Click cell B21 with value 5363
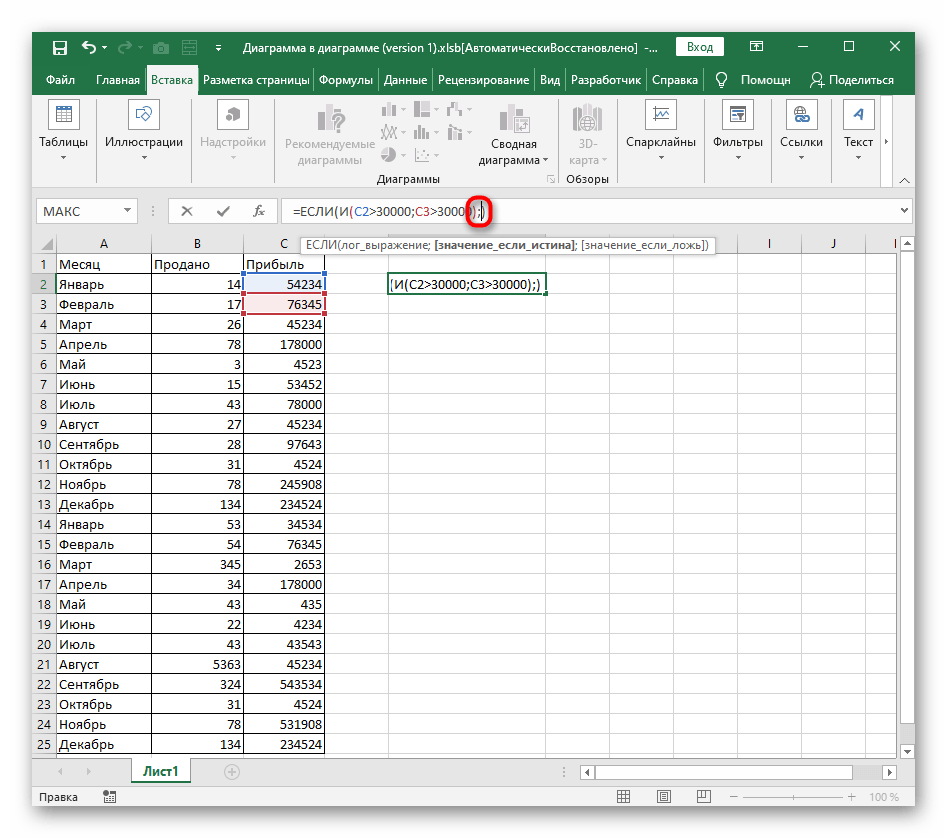This screenshot has height=838, width=947. pos(197,665)
